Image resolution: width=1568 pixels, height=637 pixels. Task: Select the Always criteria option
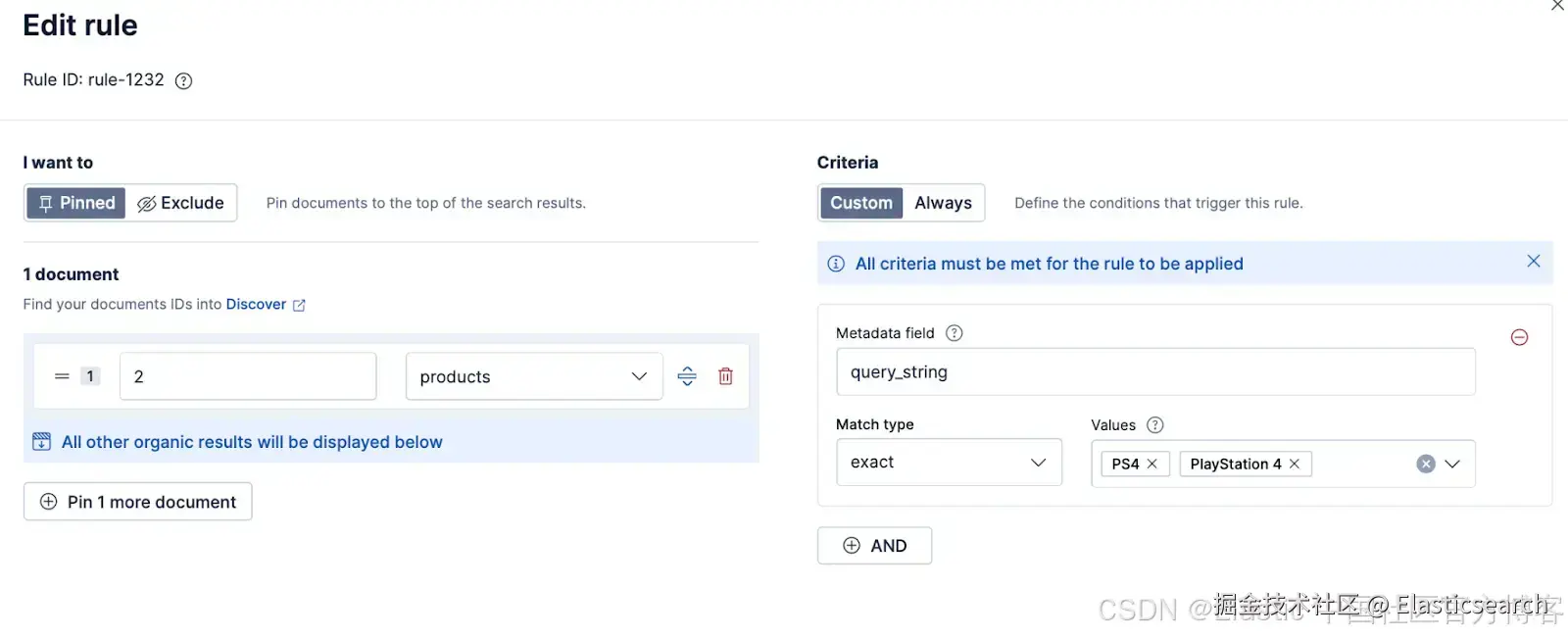click(943, 203)
